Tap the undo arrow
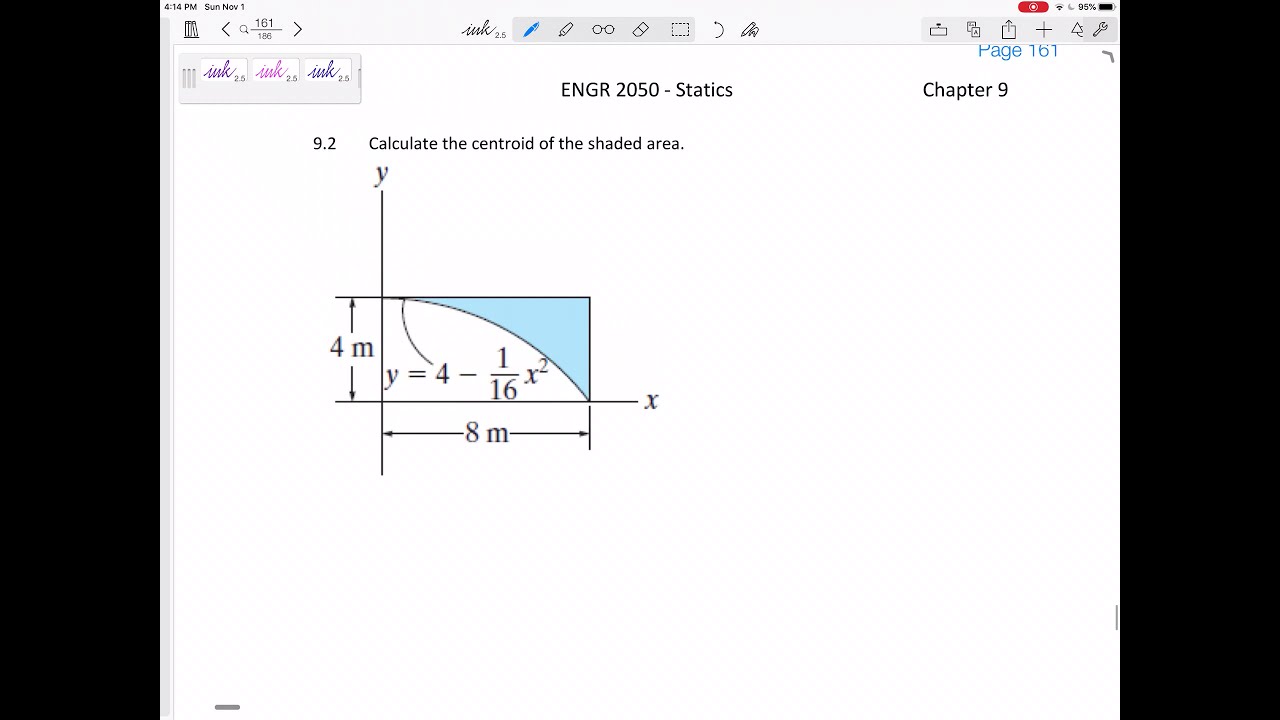This screenshot has width=1280, height=720. click(717, 30)
